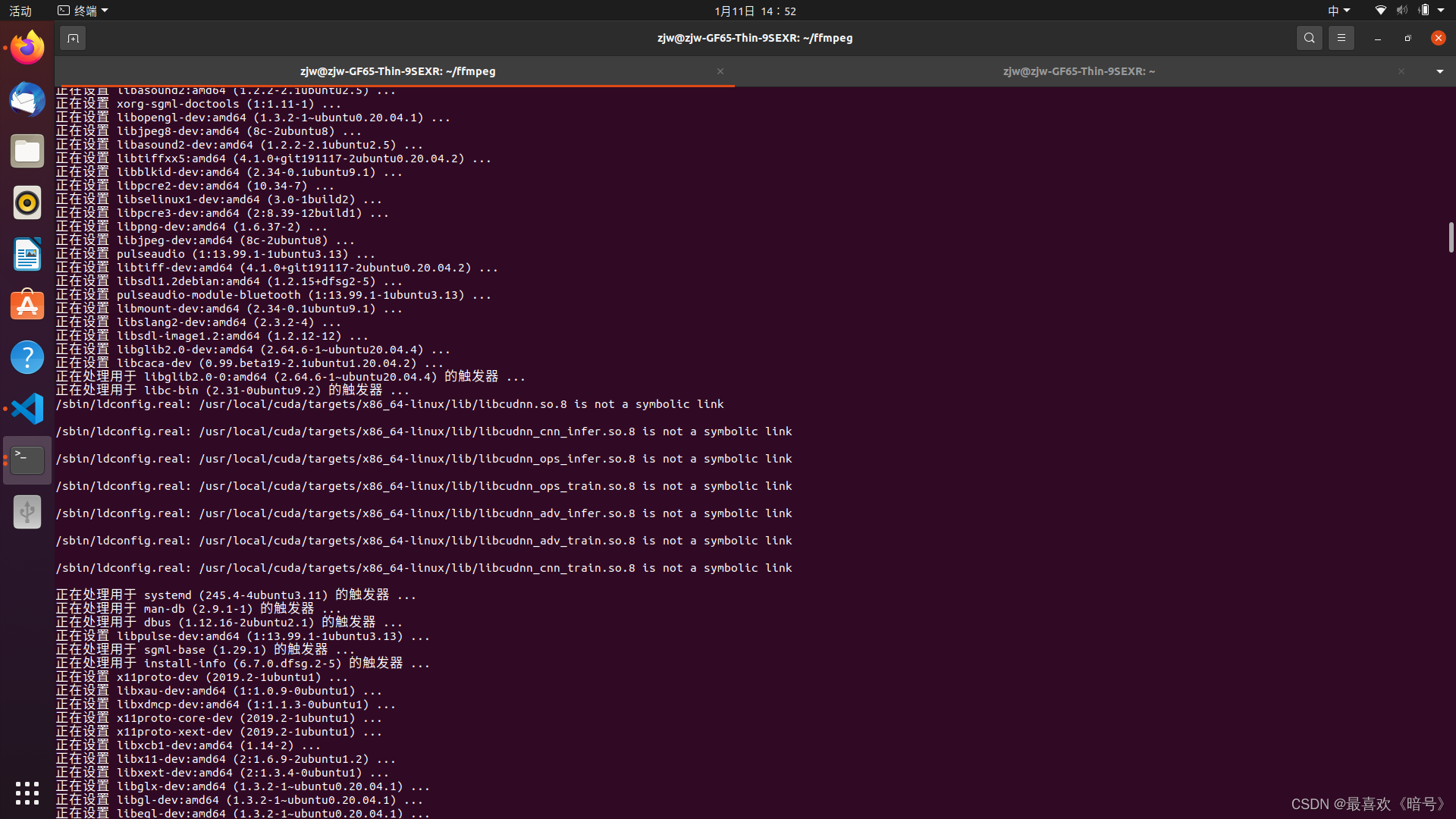This screenshot has width=1456, height=819.
Task: Click the terminal vertical scrollbar
Action: click(1451, 237)
